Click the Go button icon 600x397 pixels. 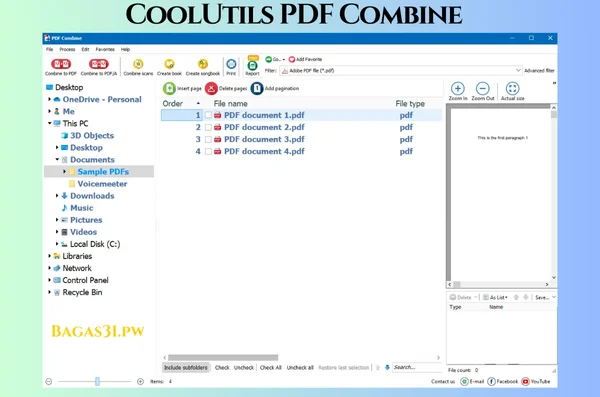click(268, 59)
